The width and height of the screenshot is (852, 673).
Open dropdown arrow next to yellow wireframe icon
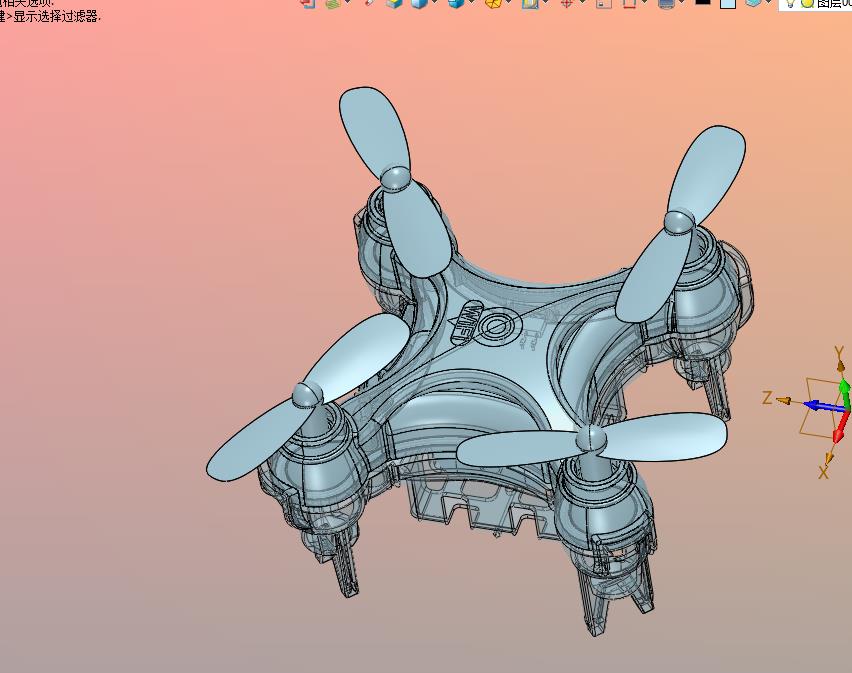pos(509,2)
